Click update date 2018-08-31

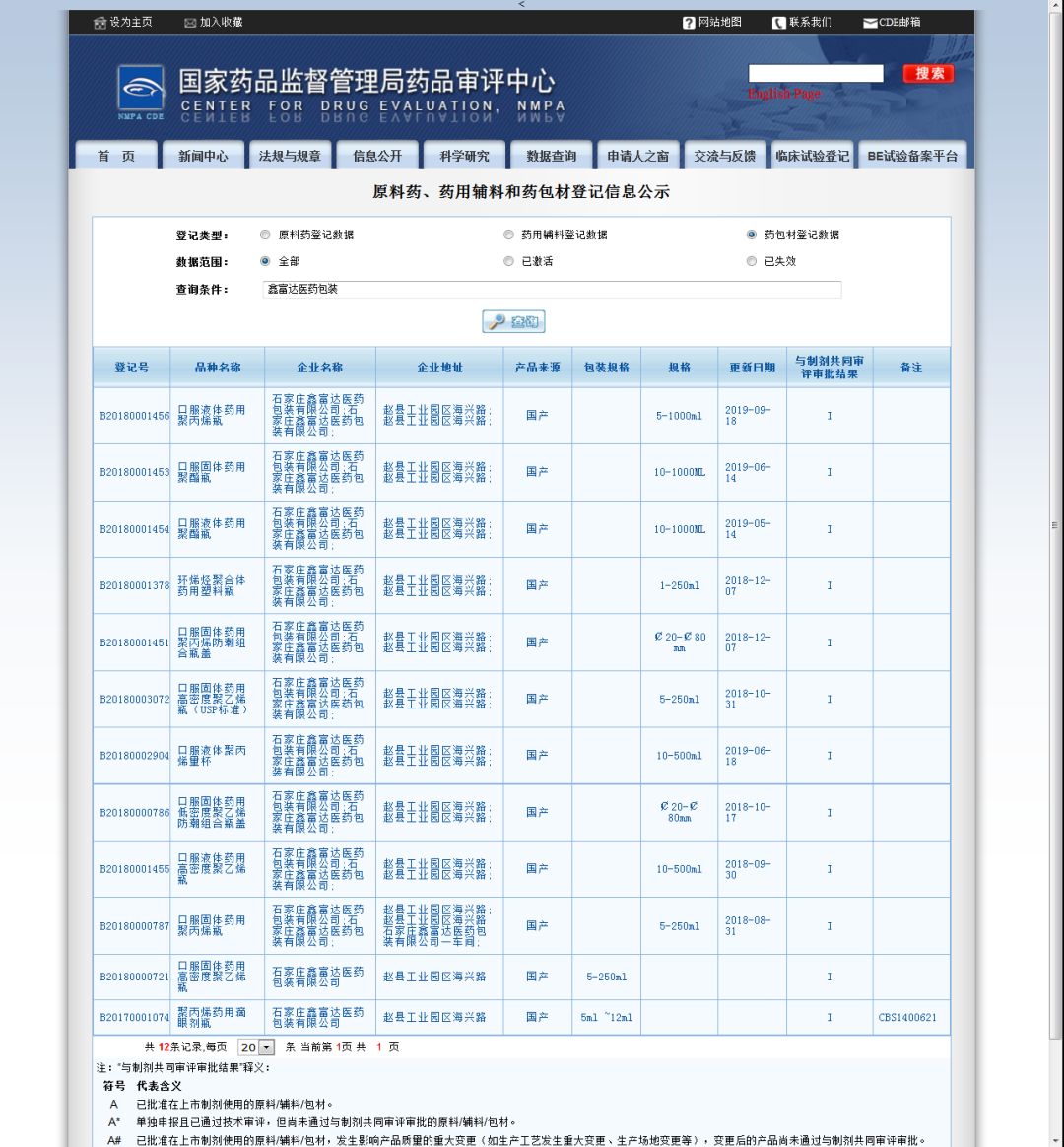pyautogui.click(x=748, y=926)
